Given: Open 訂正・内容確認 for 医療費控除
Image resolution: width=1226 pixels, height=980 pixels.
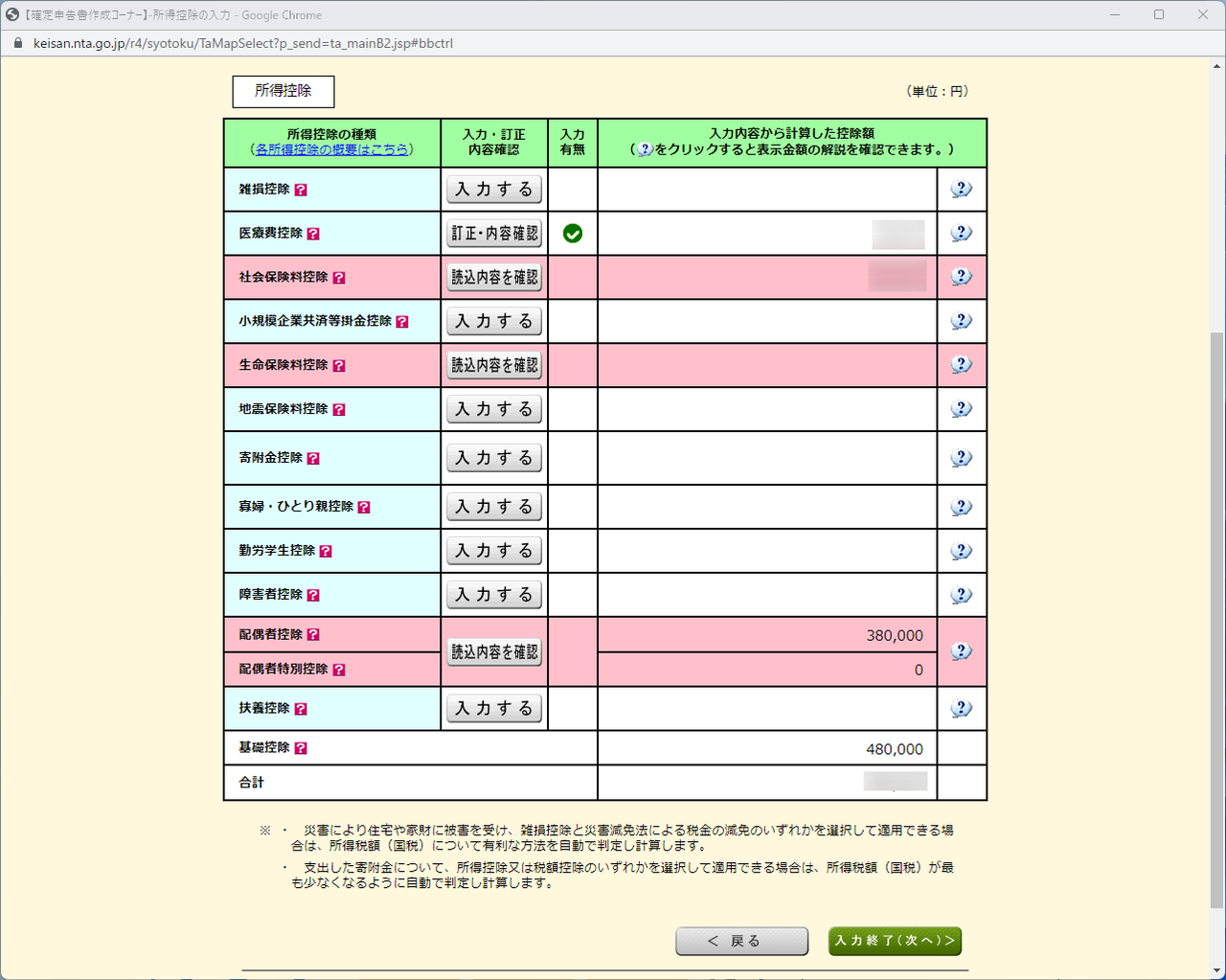Looking at the screenshot, I should (494, 234).
